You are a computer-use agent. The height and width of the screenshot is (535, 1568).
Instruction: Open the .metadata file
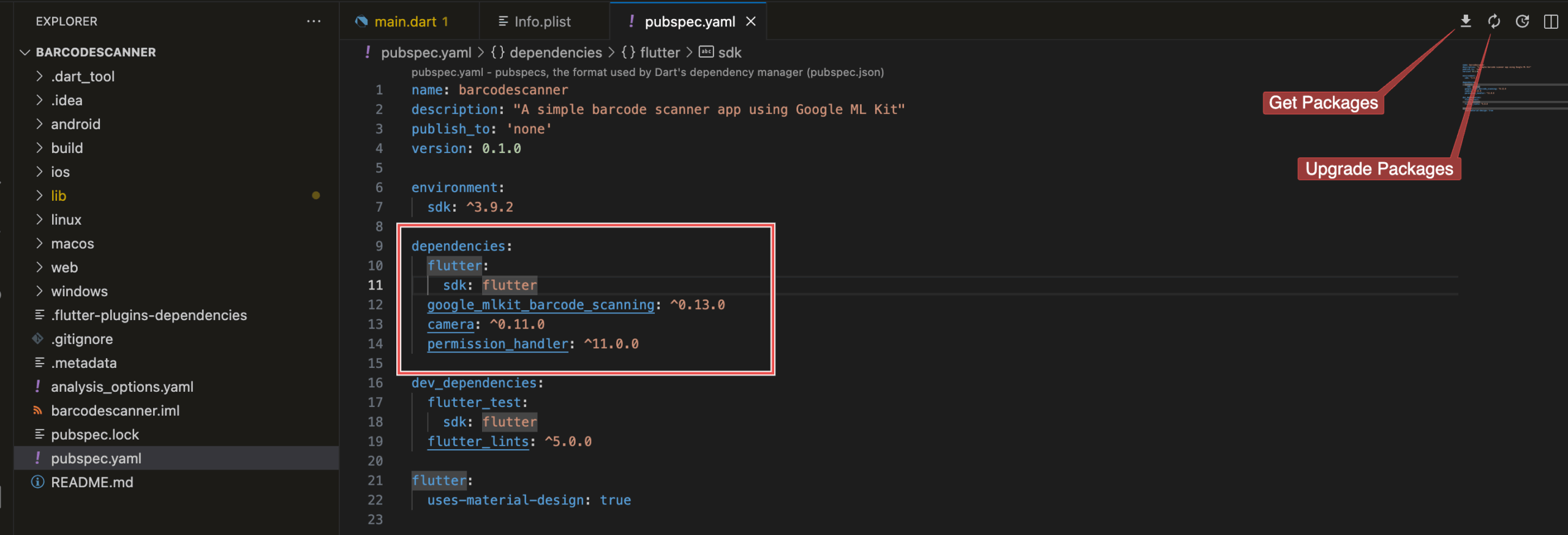[176, 362]
